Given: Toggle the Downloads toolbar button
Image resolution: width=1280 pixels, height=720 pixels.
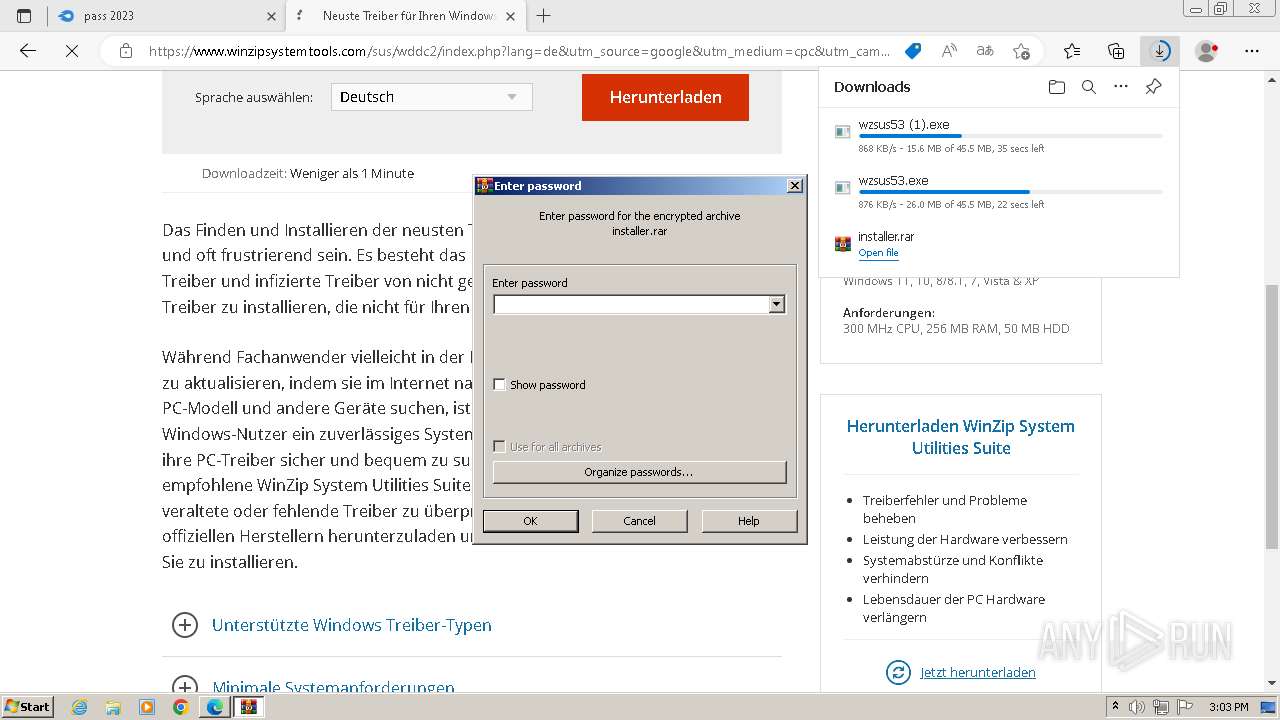Looking at the screenshot, I should (x=1160, y=51).
